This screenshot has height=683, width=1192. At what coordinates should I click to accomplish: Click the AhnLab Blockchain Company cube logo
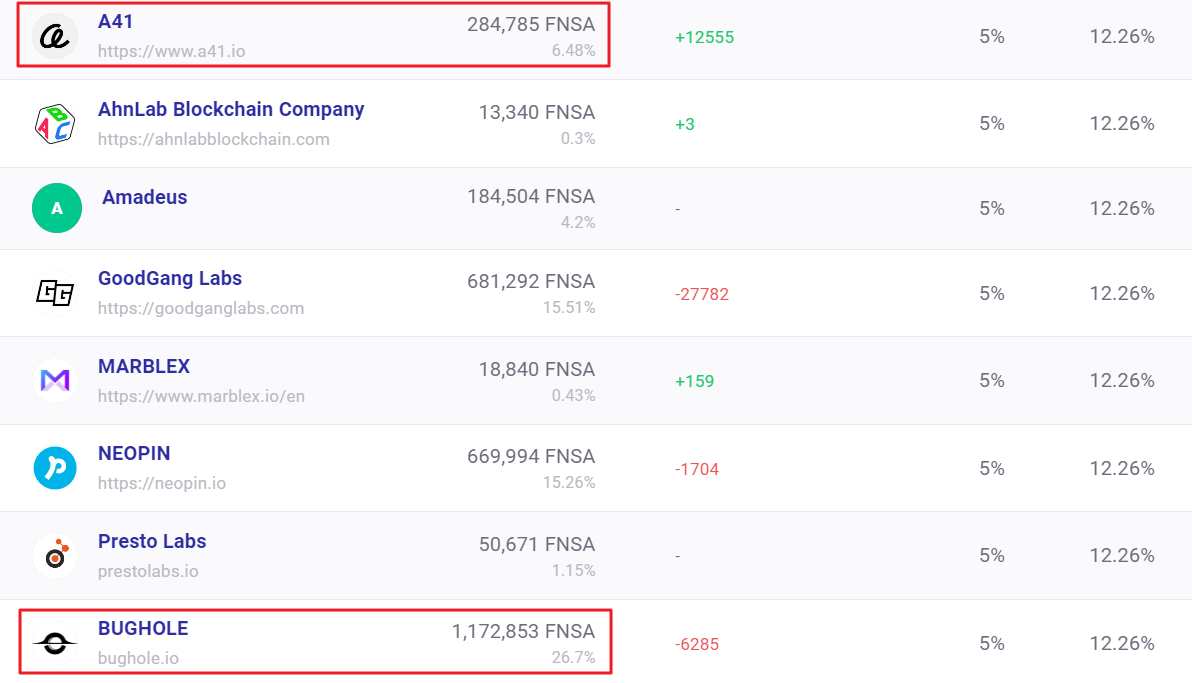(55, 123)
